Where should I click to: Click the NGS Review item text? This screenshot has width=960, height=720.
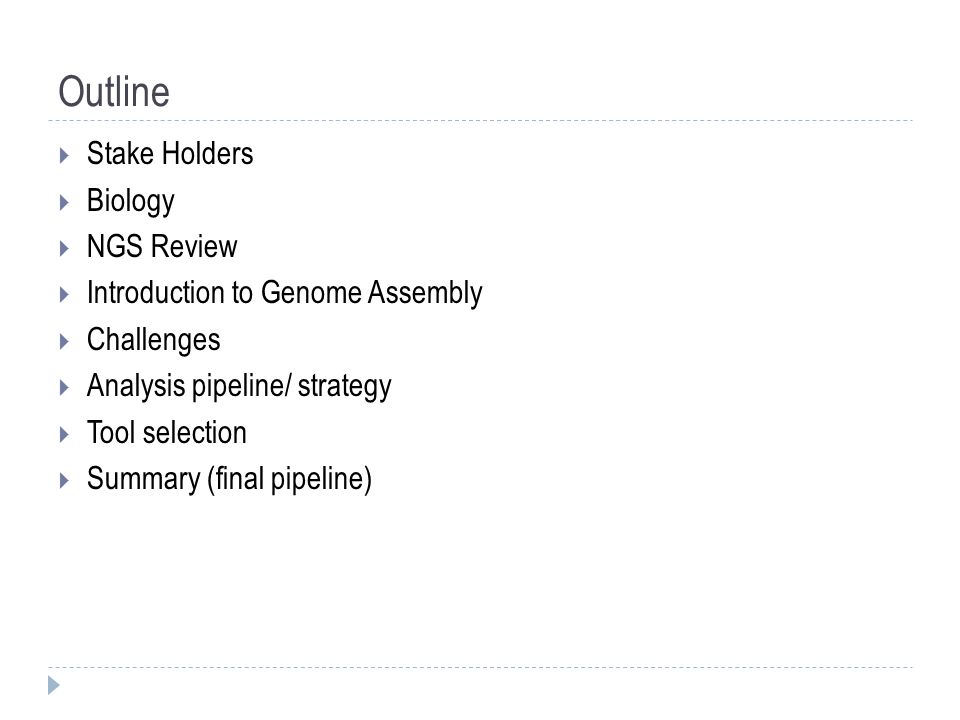[162, 247]
